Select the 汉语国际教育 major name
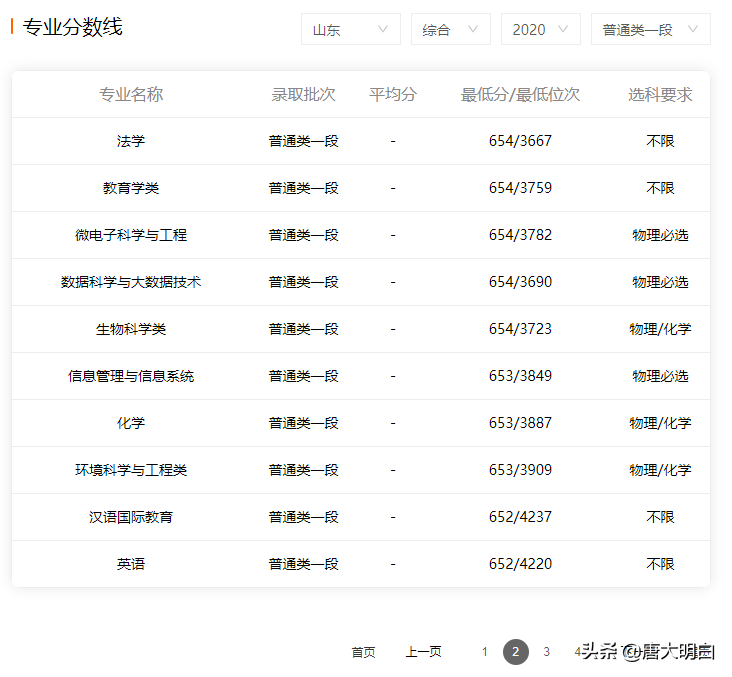Viewport: 732px width, 677px height. [131, 517]
